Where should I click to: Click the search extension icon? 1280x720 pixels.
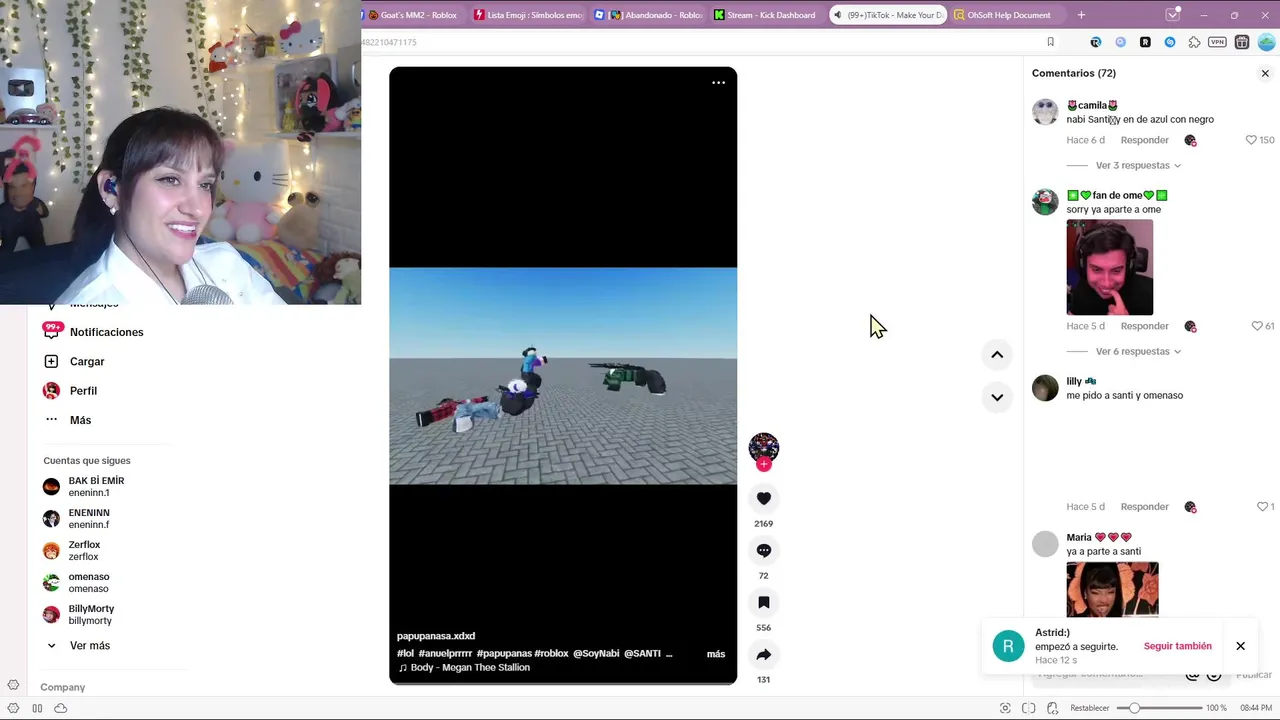click(1120, 42)
